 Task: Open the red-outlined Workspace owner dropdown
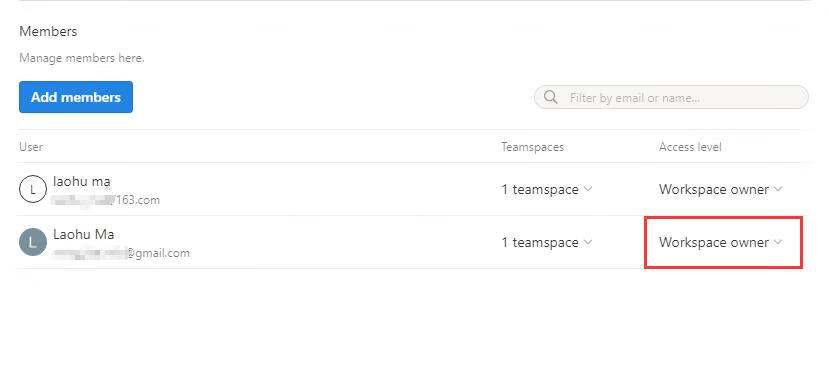click(x=720, y=242)
